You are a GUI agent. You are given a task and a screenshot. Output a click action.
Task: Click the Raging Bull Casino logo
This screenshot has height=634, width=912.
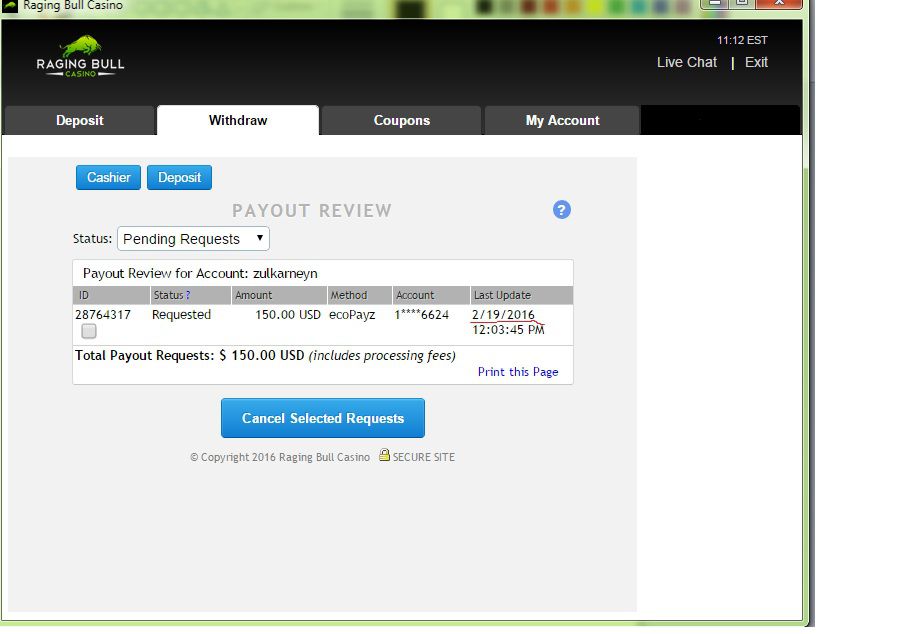click(80, 56)
